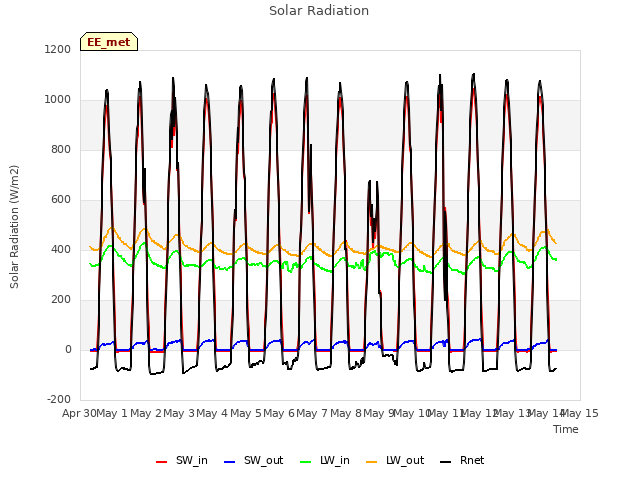Toggle the SW_out legend entry
This screenshot has height=480, width=640.
coord(253,460)
